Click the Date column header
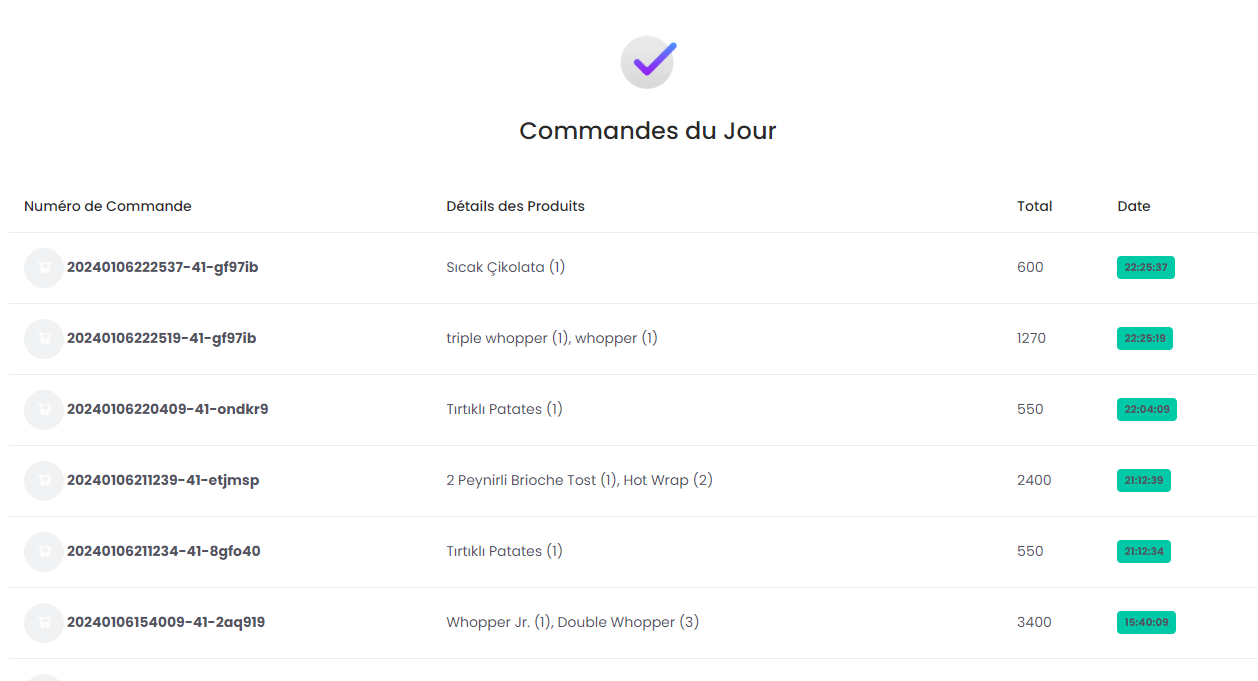Image resolution: width=1258 pixels, height=681 pixels. (x=1134, y=206)
